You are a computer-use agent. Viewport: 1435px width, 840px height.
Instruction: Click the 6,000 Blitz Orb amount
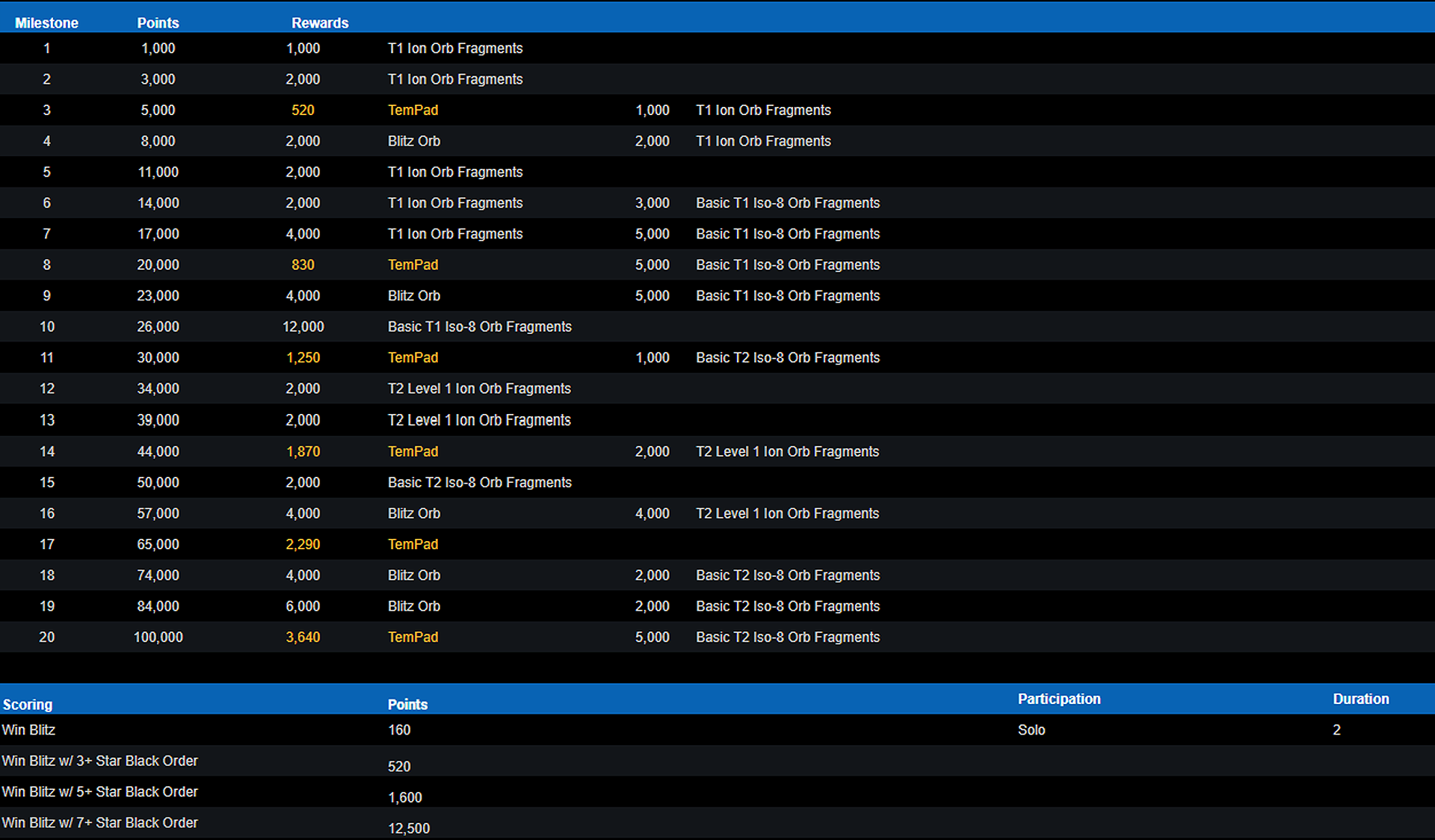tap(303, 606)
